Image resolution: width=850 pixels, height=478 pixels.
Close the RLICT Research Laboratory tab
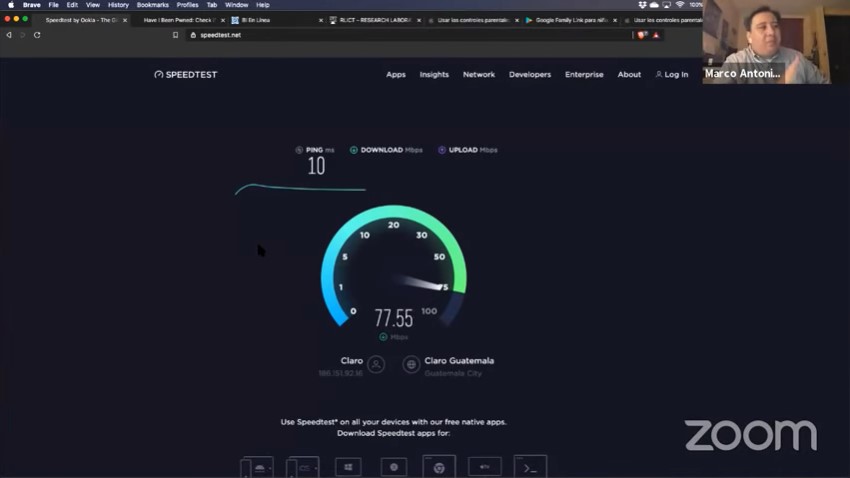419,20
